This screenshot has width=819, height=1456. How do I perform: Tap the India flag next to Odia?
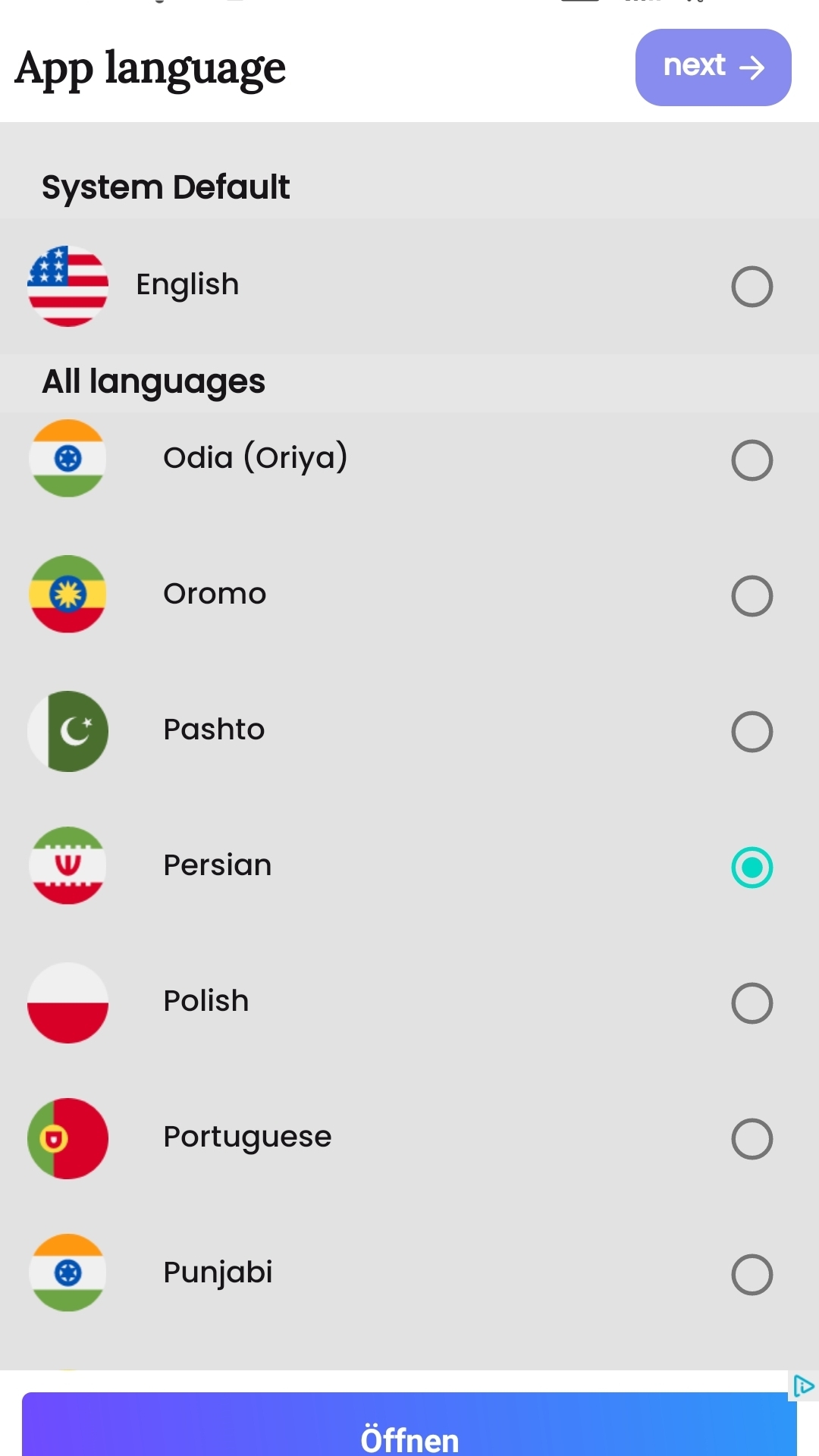(67, 458)
